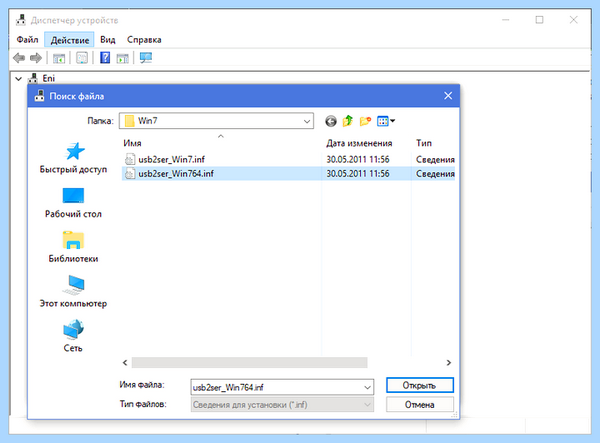The width and height of the screenshot is (600, 443).
Task: Click the file icon beside usb2ser_Win7.inf
Action: pyautogui.click(x=130, y=159)
